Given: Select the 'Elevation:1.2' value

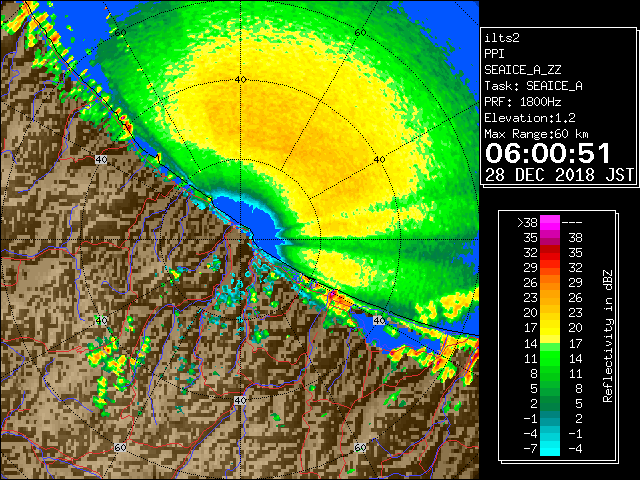Looking at the screenshot, I should (529, 118).
